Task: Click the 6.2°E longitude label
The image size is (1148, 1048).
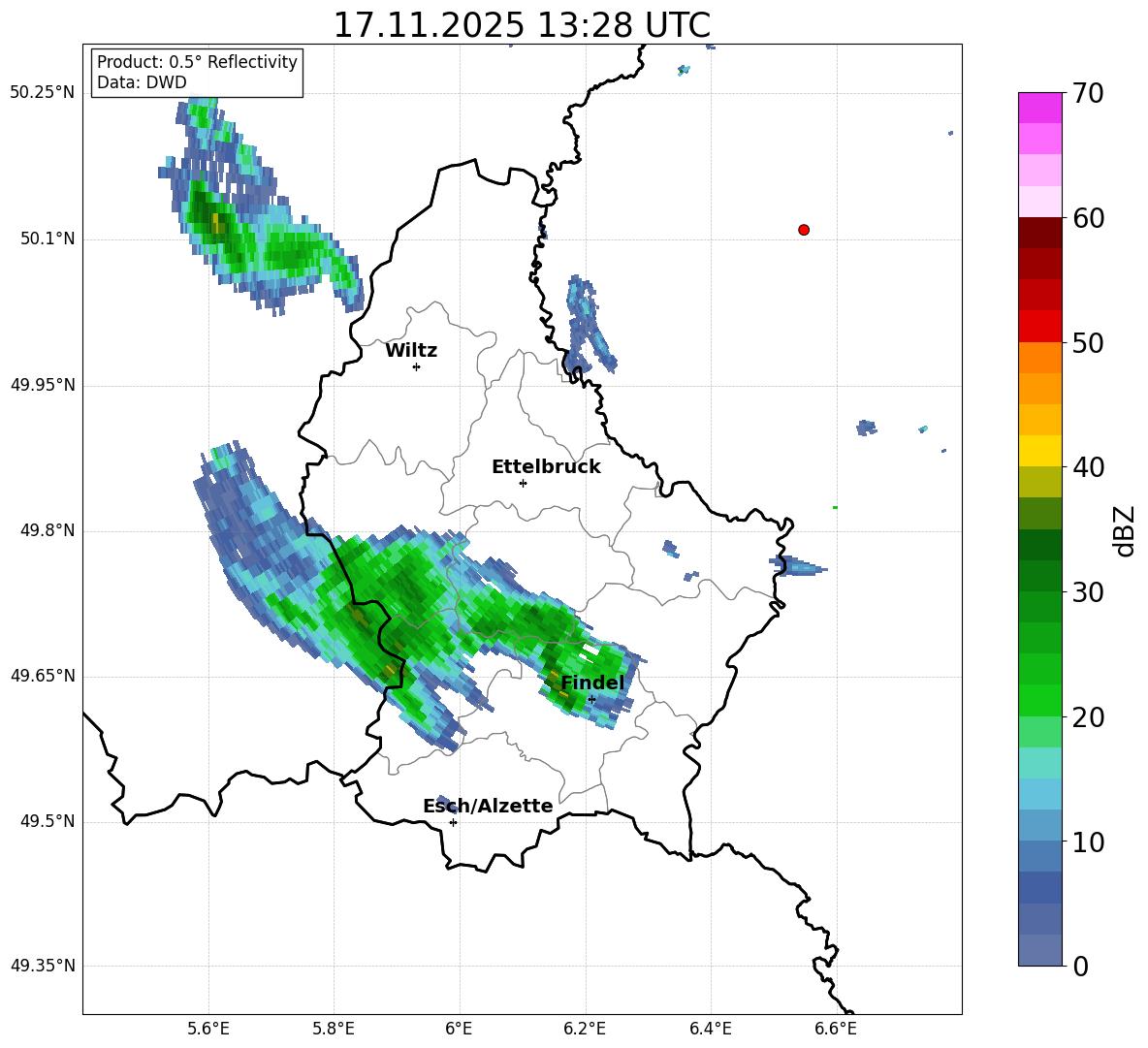Action: (585, 1029)
